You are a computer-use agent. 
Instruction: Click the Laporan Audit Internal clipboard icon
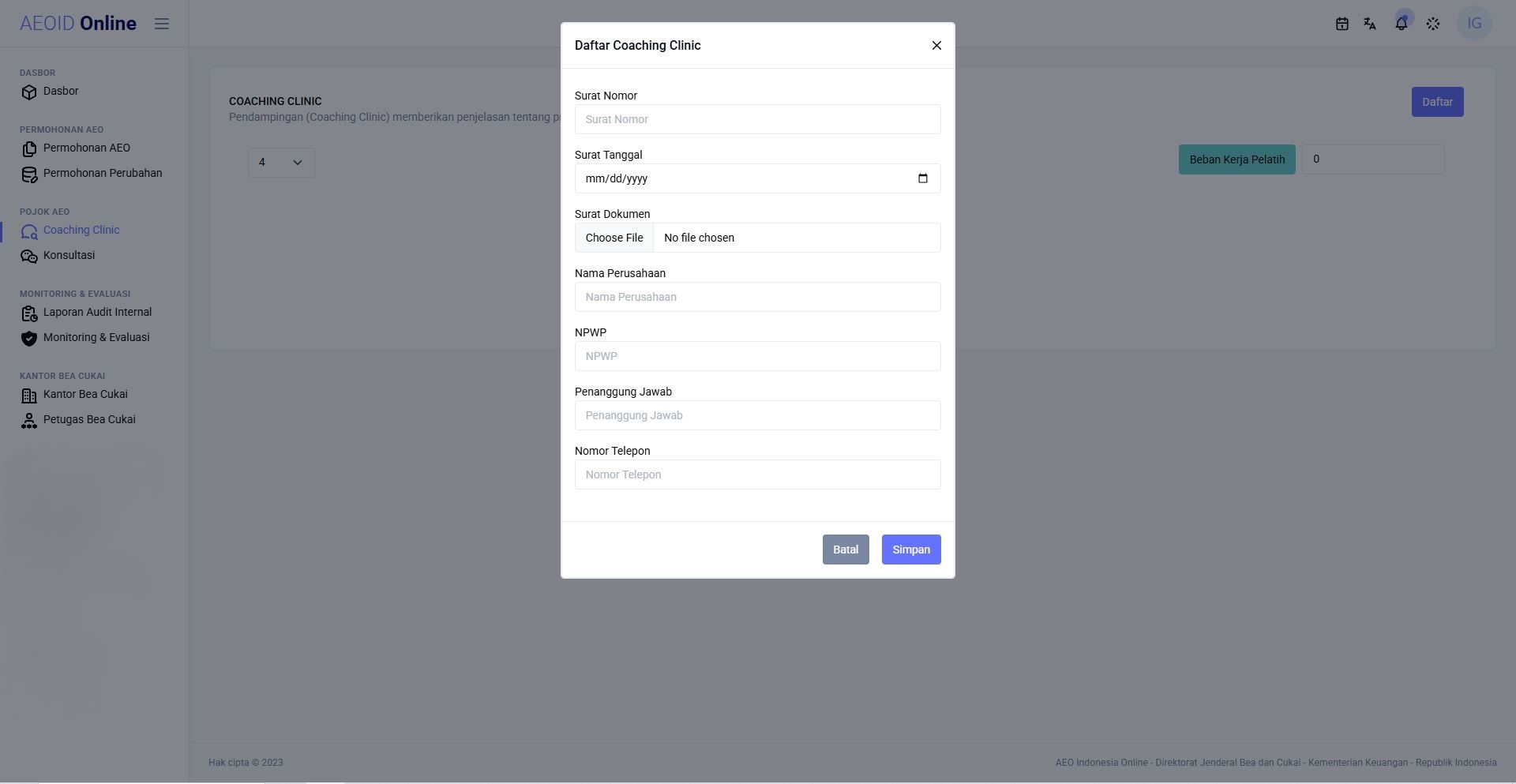[29, 313]
